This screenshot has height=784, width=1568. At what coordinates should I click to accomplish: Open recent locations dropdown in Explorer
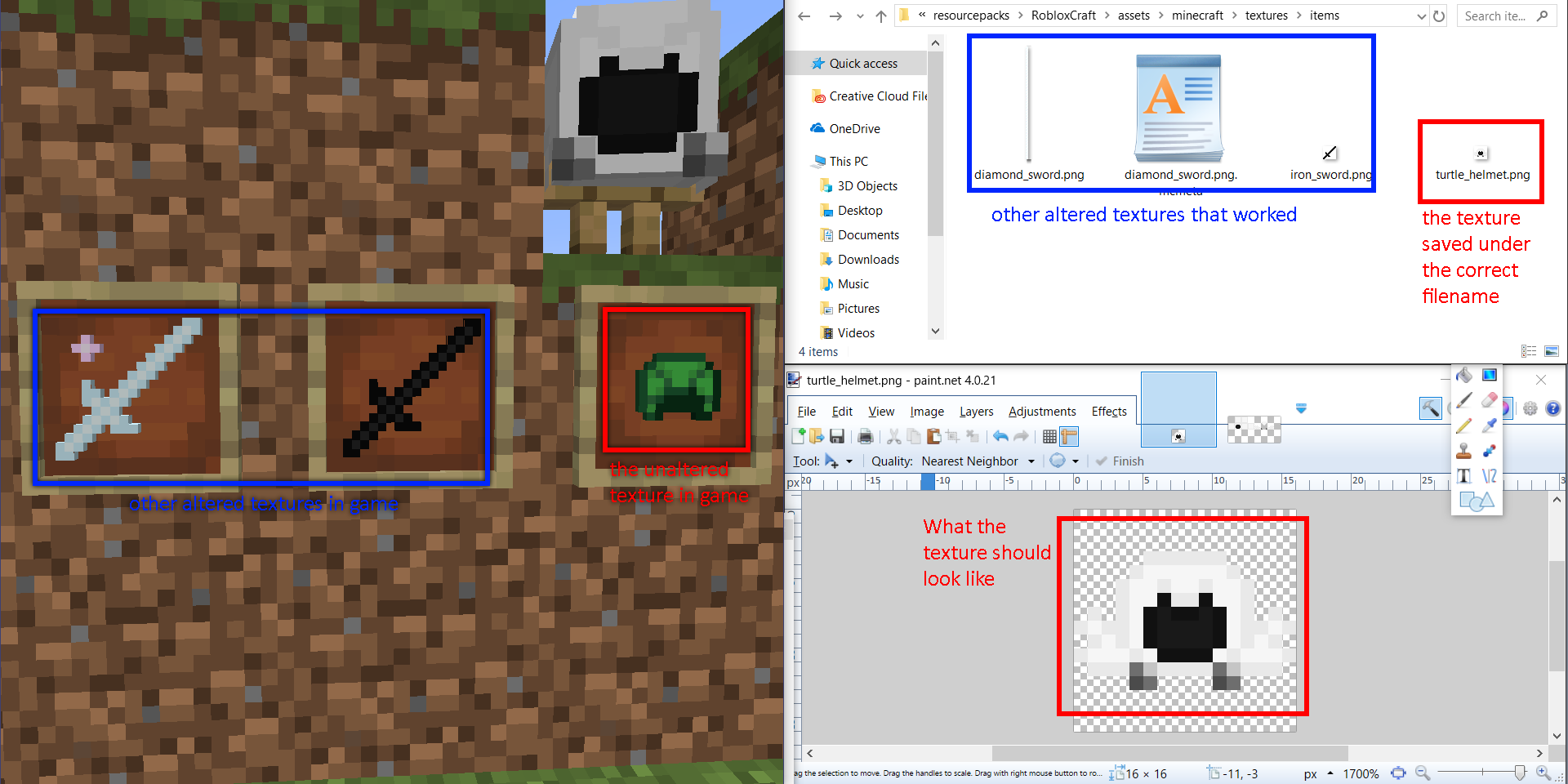860,16
